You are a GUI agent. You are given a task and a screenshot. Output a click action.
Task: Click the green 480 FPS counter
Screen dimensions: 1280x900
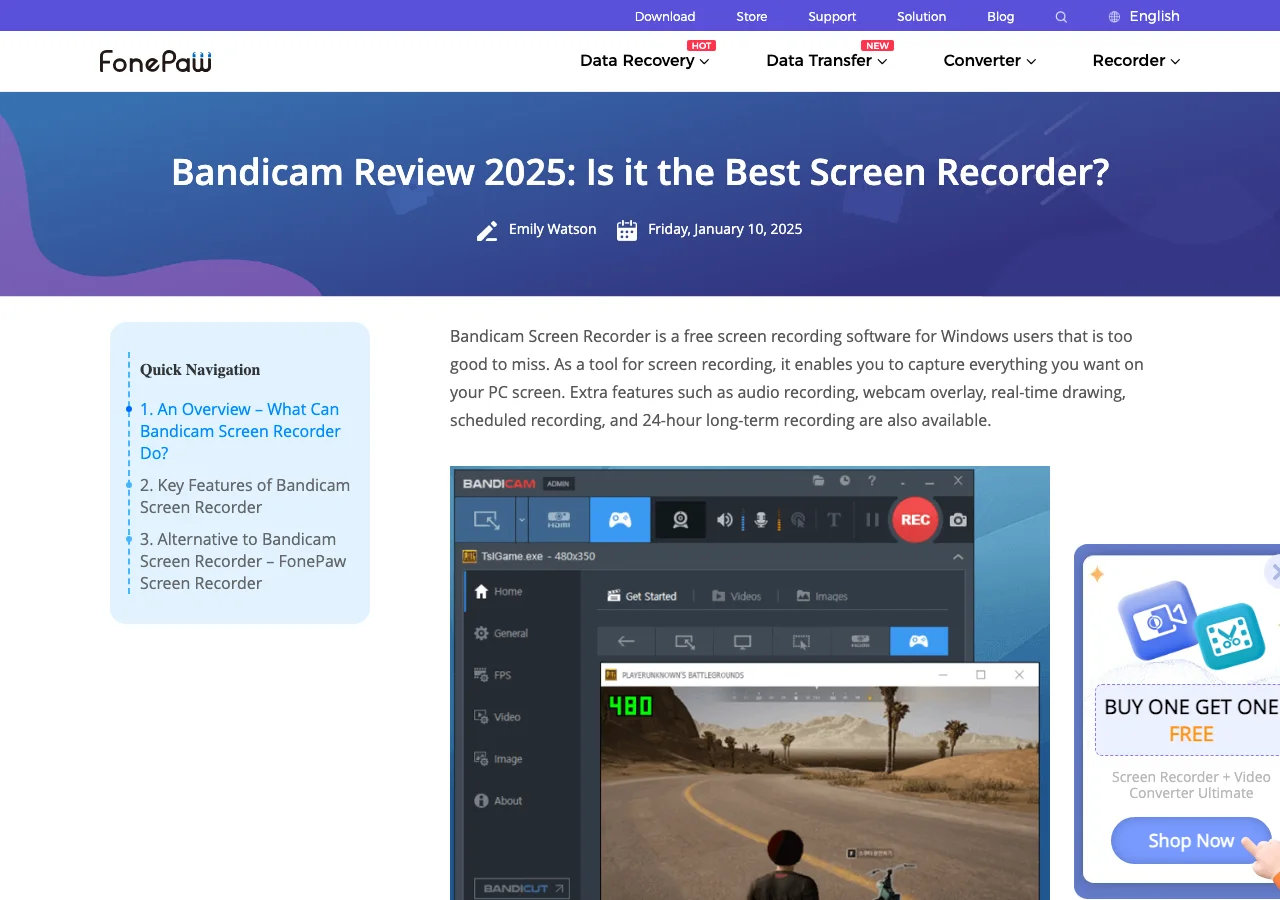(x=631, y=706)
